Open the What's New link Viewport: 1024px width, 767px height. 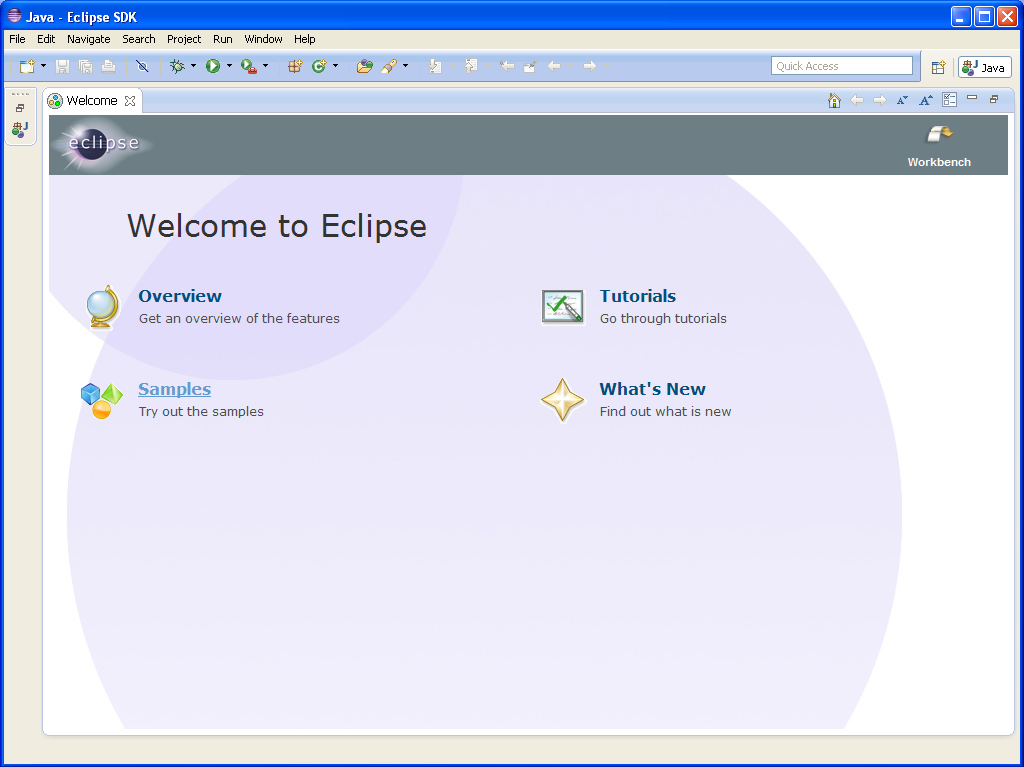point(652,389)
